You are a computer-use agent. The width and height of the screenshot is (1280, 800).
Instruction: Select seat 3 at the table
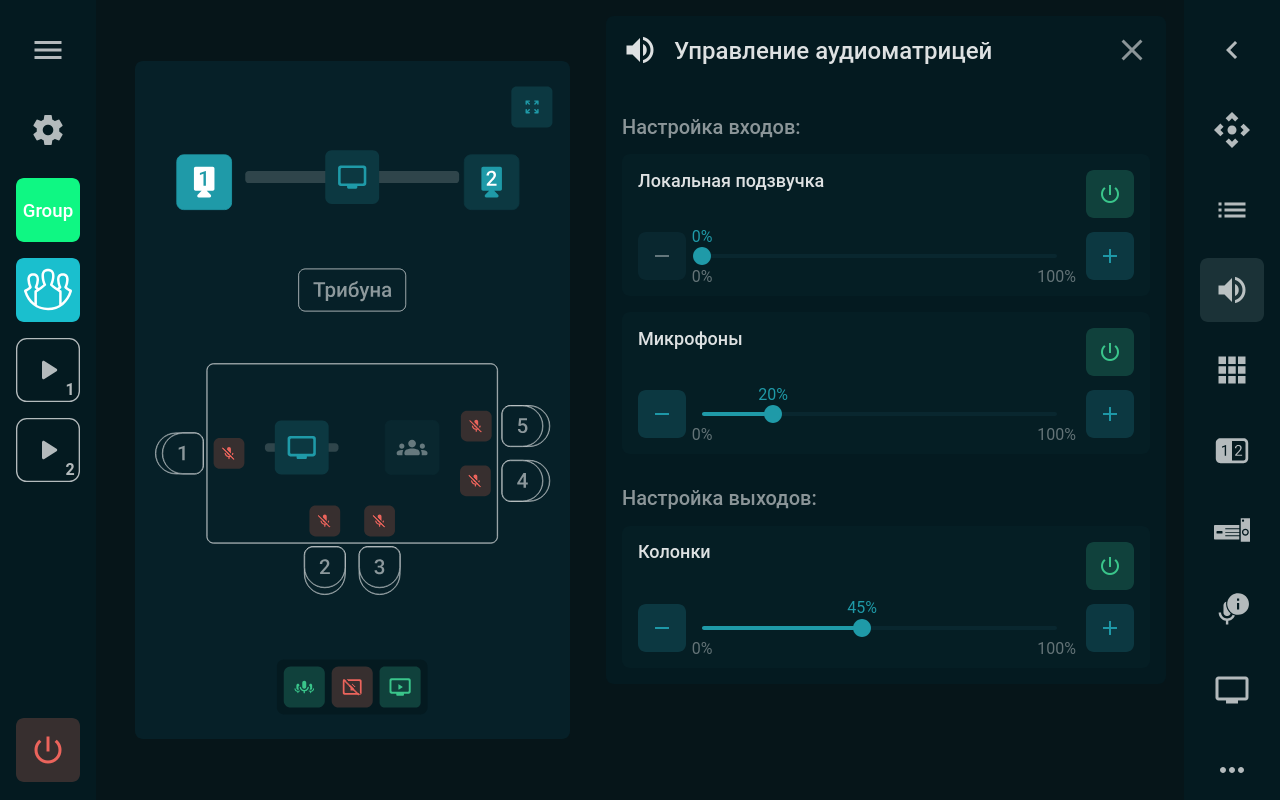379,570
